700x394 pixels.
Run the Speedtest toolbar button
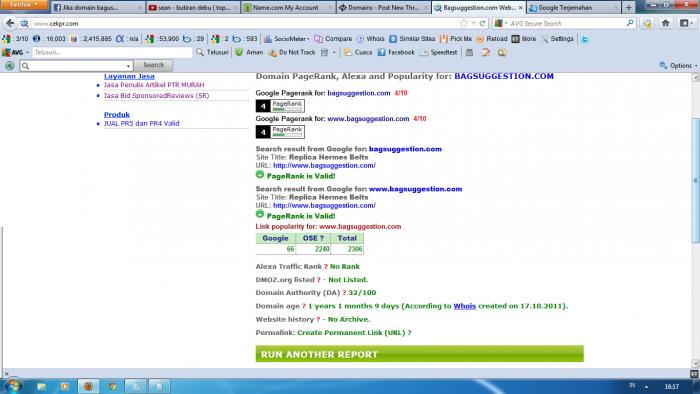(x=438, y=53)
